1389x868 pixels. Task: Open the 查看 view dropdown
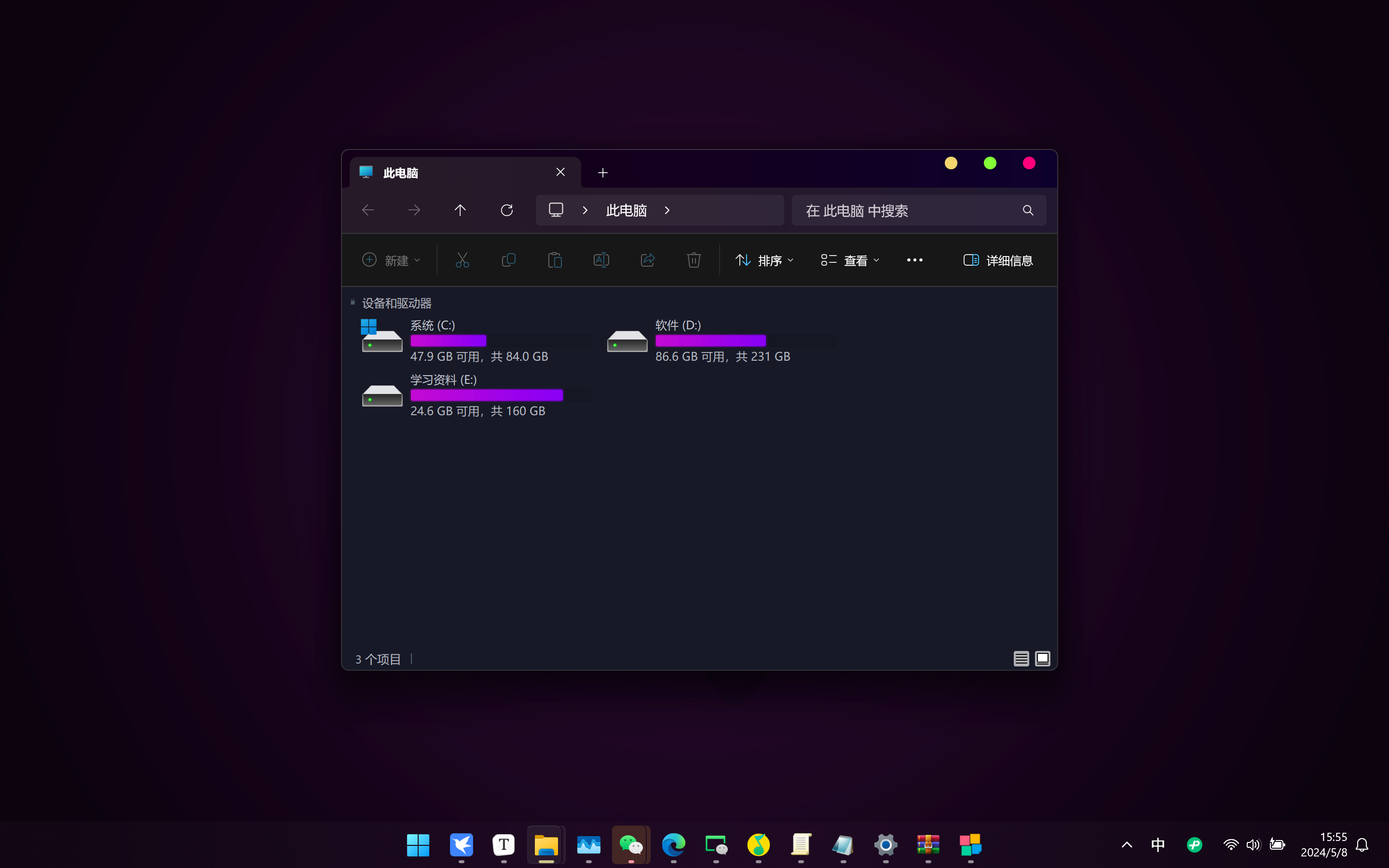tap(850, 260)
